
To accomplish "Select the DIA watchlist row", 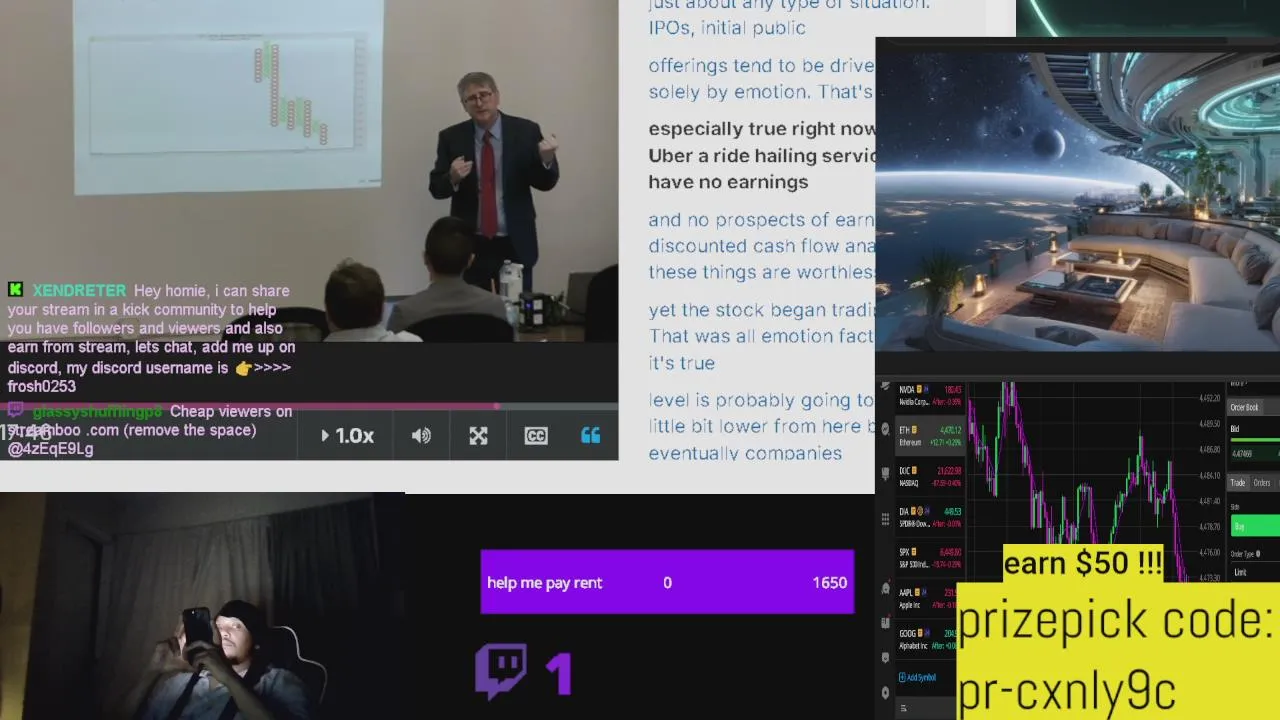I will pos(930,518).
